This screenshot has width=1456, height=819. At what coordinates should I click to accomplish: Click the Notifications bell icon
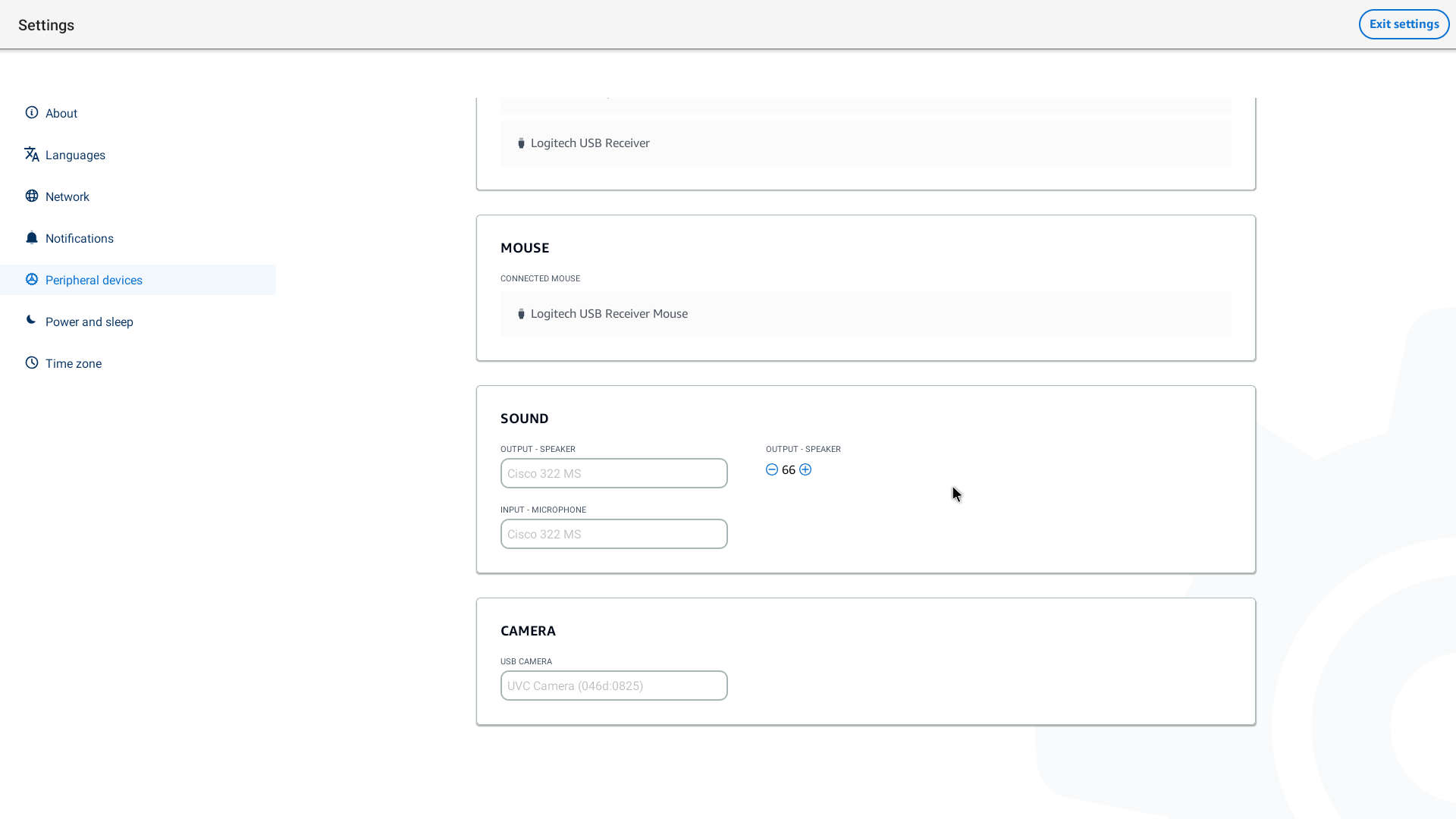point(32,238)
